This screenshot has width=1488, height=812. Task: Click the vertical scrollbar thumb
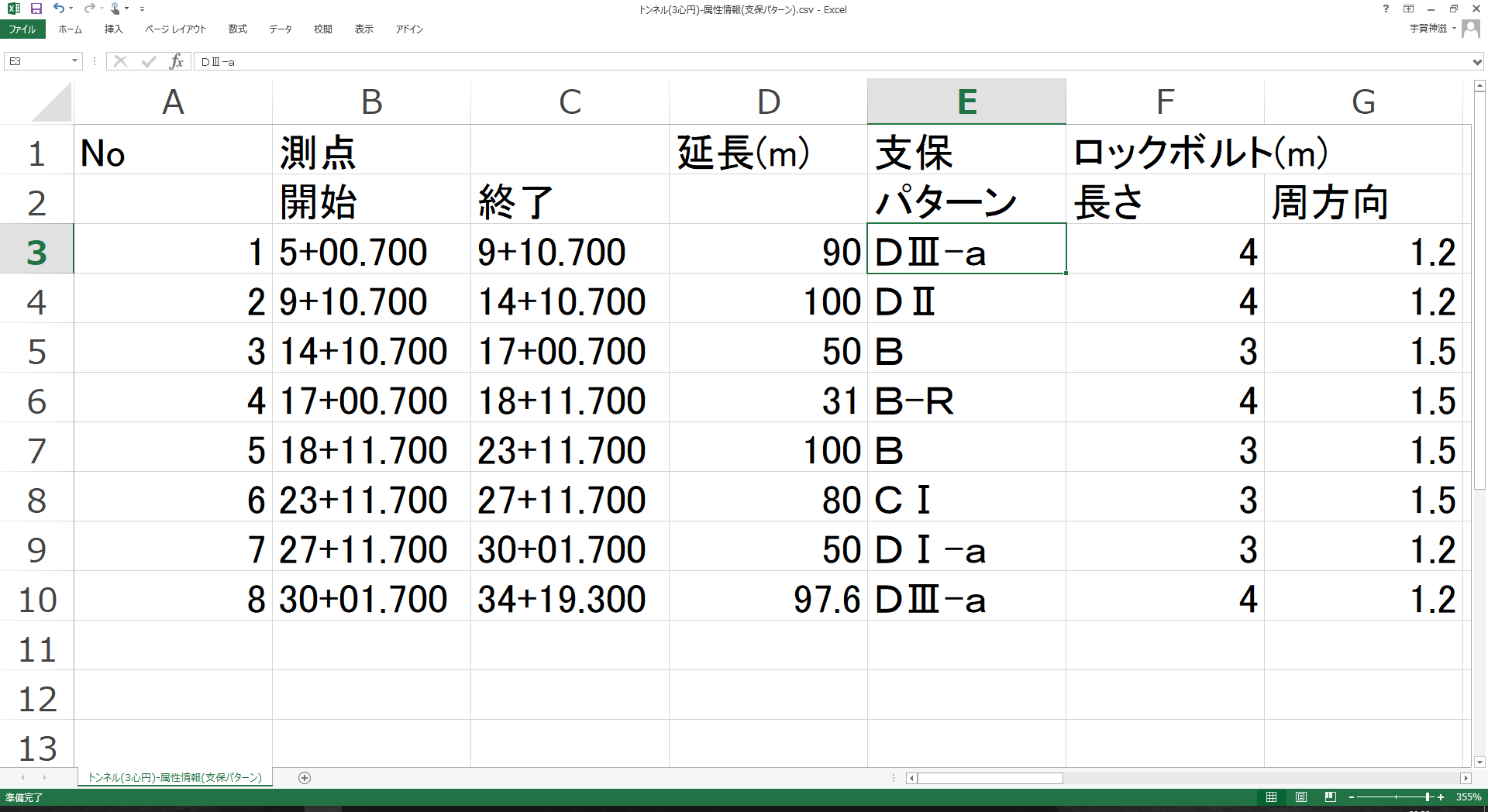click(x=1479, y=291)
